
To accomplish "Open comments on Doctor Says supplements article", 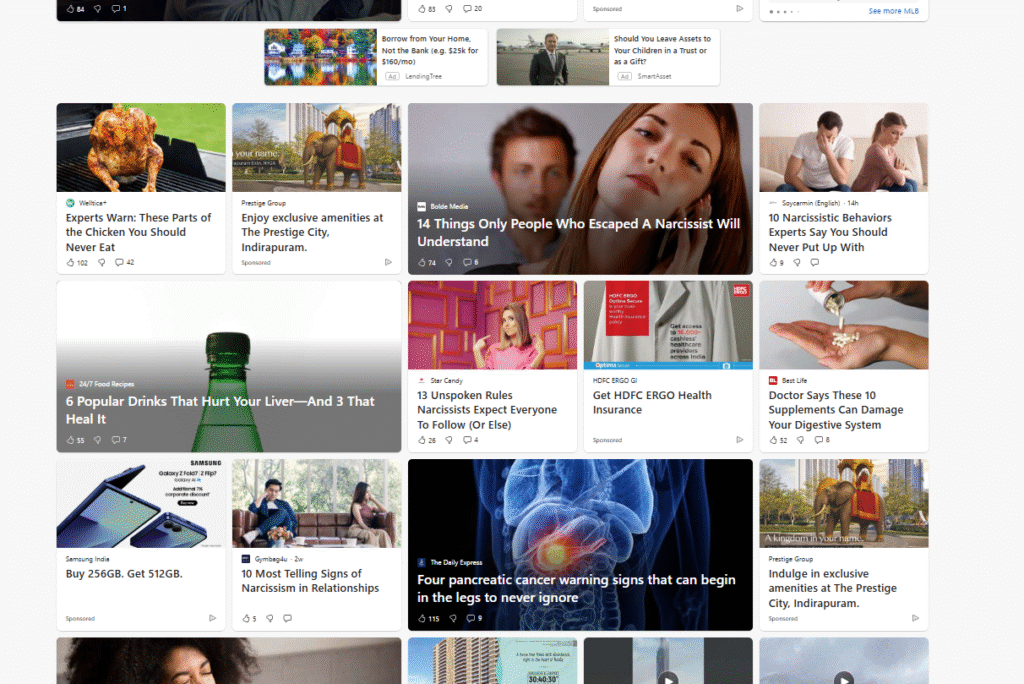I will click(x=819, y=440).
